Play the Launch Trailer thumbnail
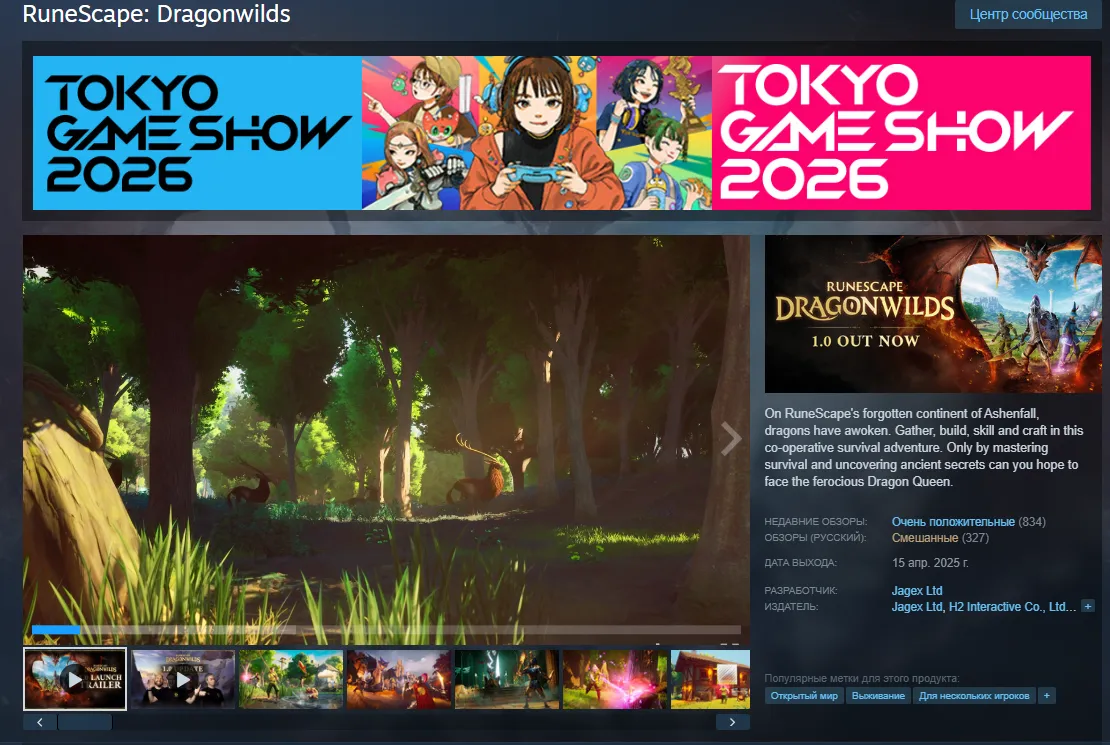The image size is (1110, 745). point(75,679)
